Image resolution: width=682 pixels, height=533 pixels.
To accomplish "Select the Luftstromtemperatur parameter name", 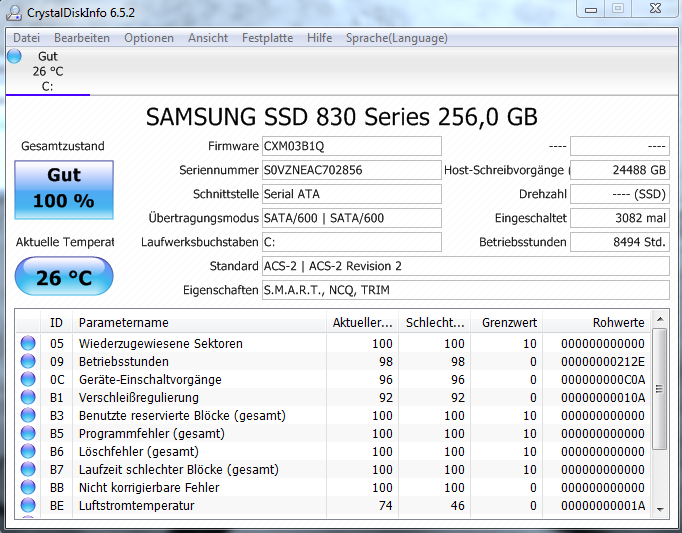I will [136, 506].
